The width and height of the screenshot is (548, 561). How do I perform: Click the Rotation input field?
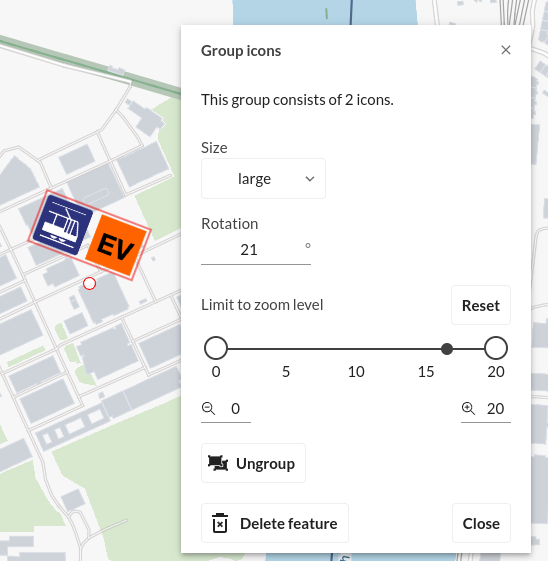click(256, 250)
